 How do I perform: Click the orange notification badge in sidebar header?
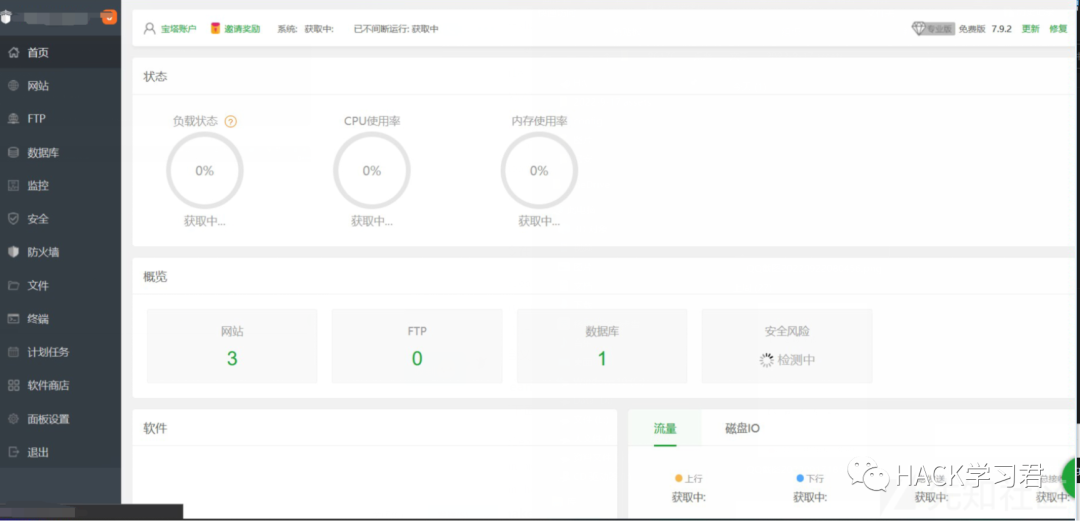pyautogui.click(x=109, y=17)
